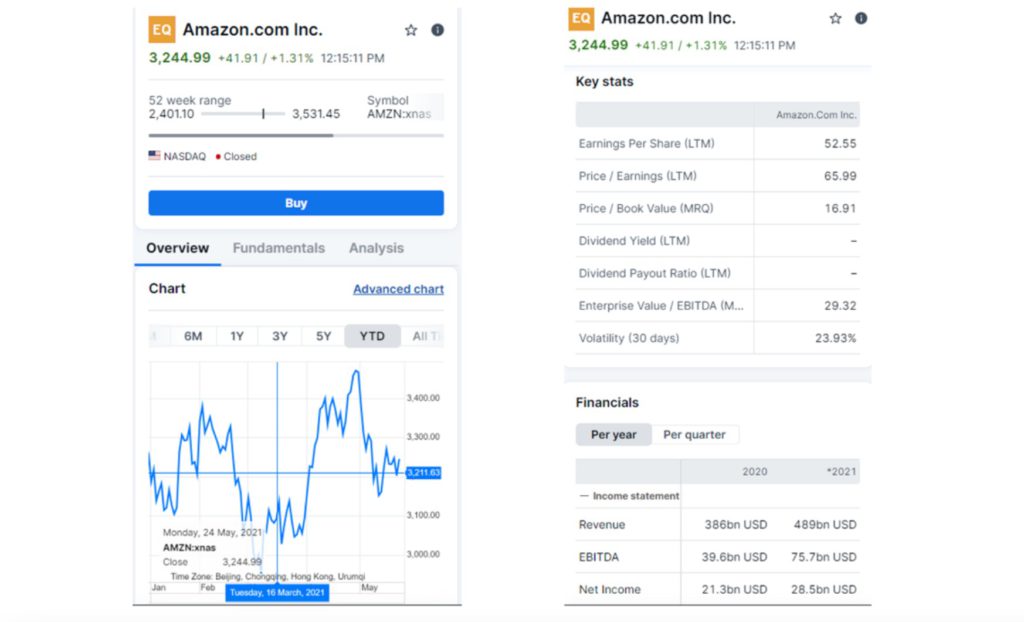The width and height of the screenshot is (1024, 622).
Task: Switch financials to Per quarter
Action: [694, 434]
